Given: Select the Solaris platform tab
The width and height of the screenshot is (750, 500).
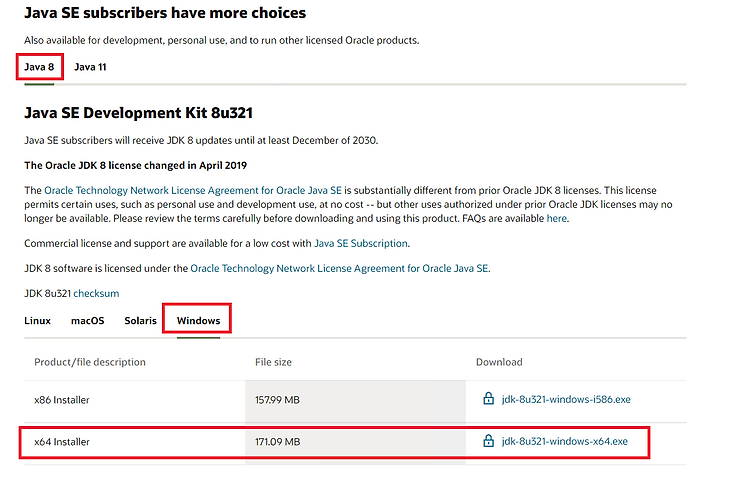Looking at the screenshot, I should (140, 321).
